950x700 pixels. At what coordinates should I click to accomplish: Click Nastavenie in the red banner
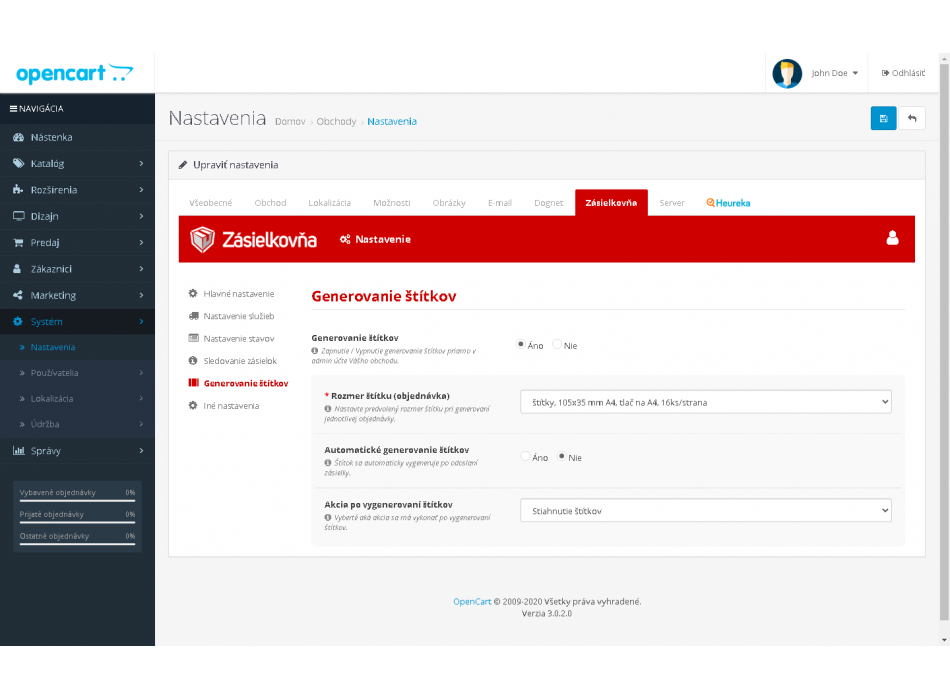point(383,239)
